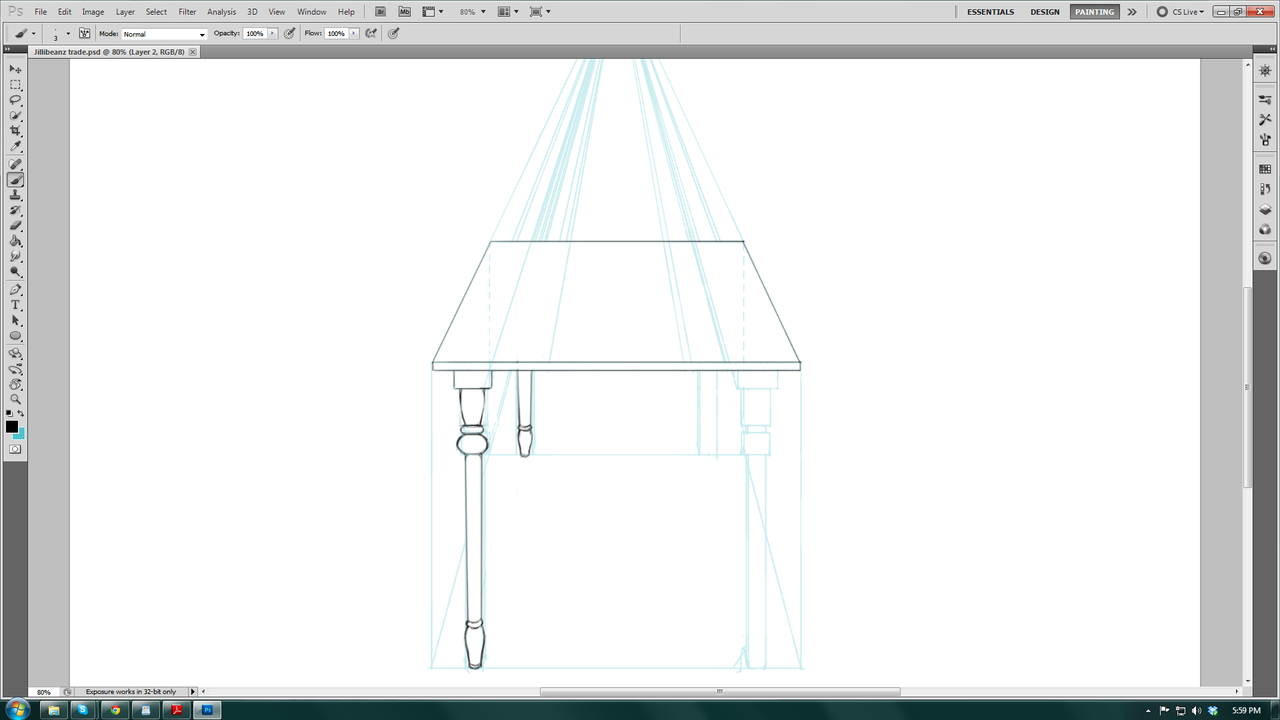Select the Lasso tool

click(x=16, y=100)
